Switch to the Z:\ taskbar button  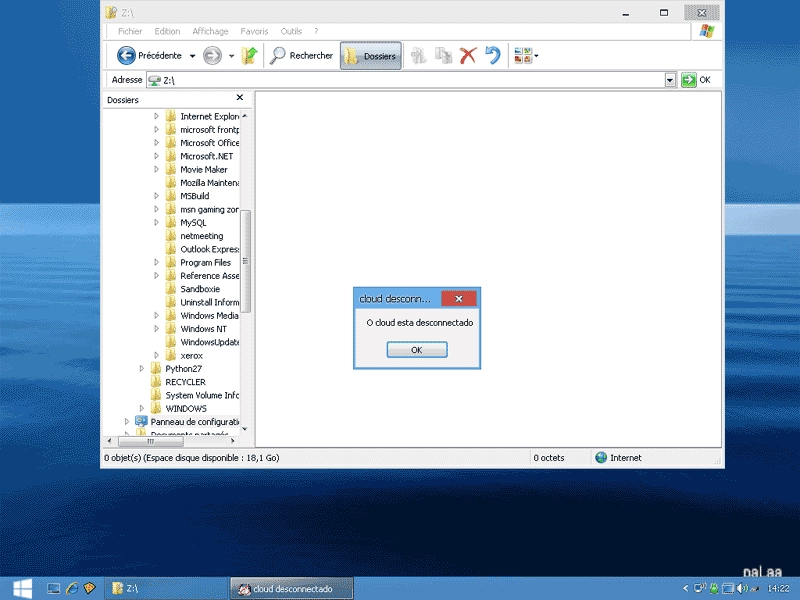click(x=167, y=589)
